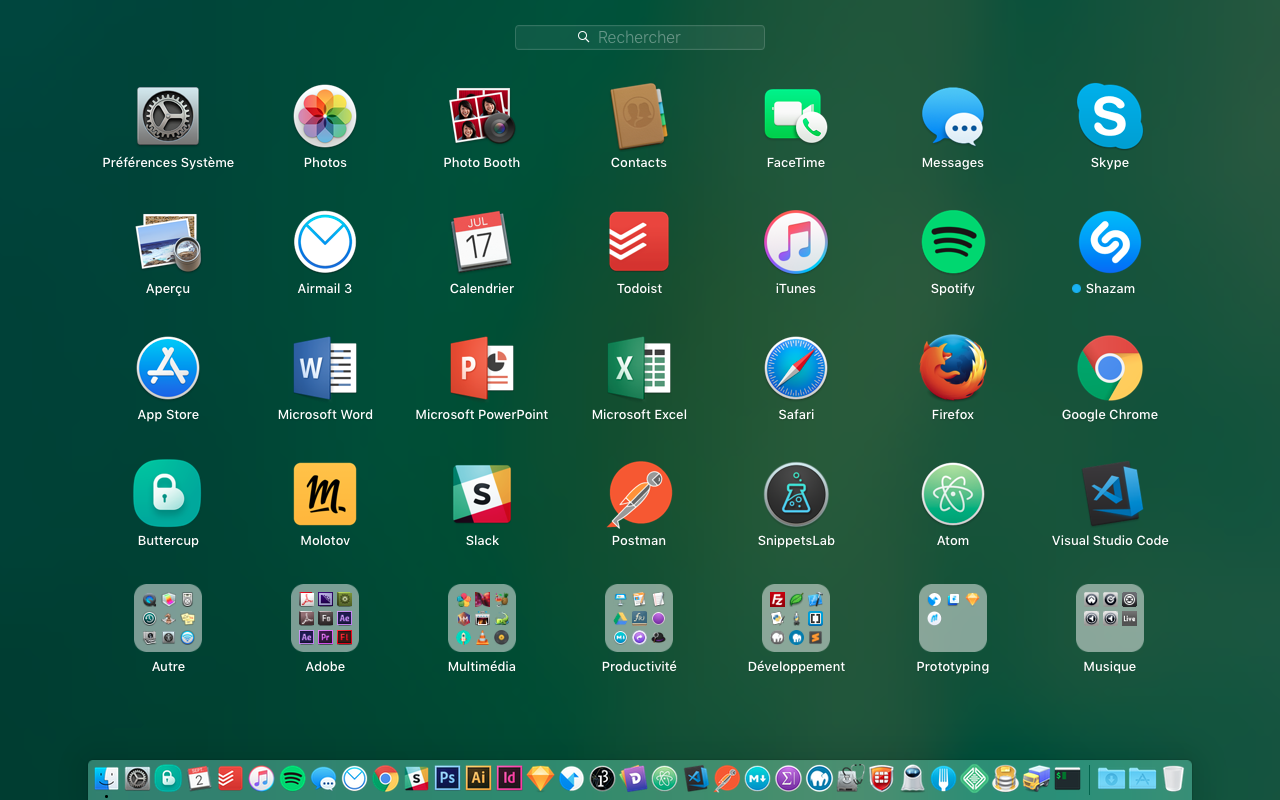Open the Musique folder
Screen dimensions: 1280x800
[x=1110, y=619]
